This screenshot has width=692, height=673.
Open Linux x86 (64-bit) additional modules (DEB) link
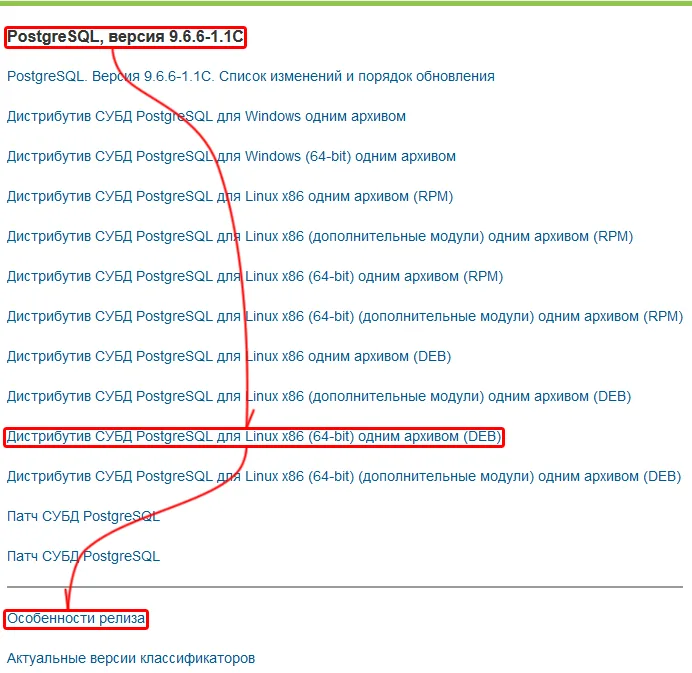pyautogui.click(x=344, y=476)
